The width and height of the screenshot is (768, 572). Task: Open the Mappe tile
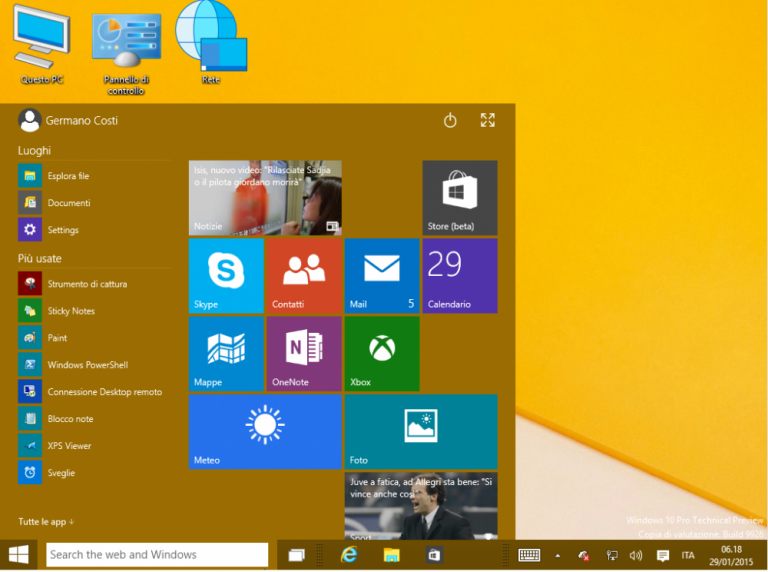(226, 354)
